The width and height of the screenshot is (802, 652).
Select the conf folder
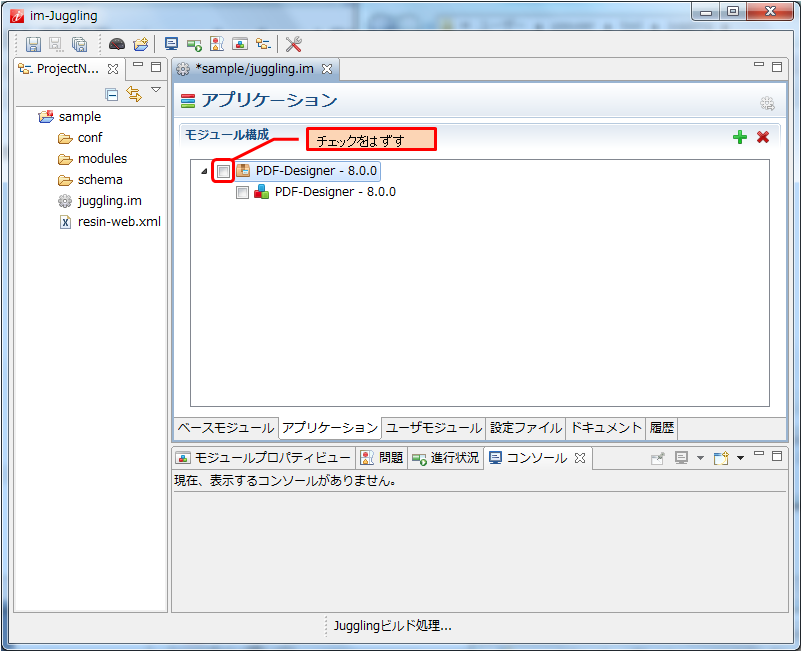(x=80, y=138)
